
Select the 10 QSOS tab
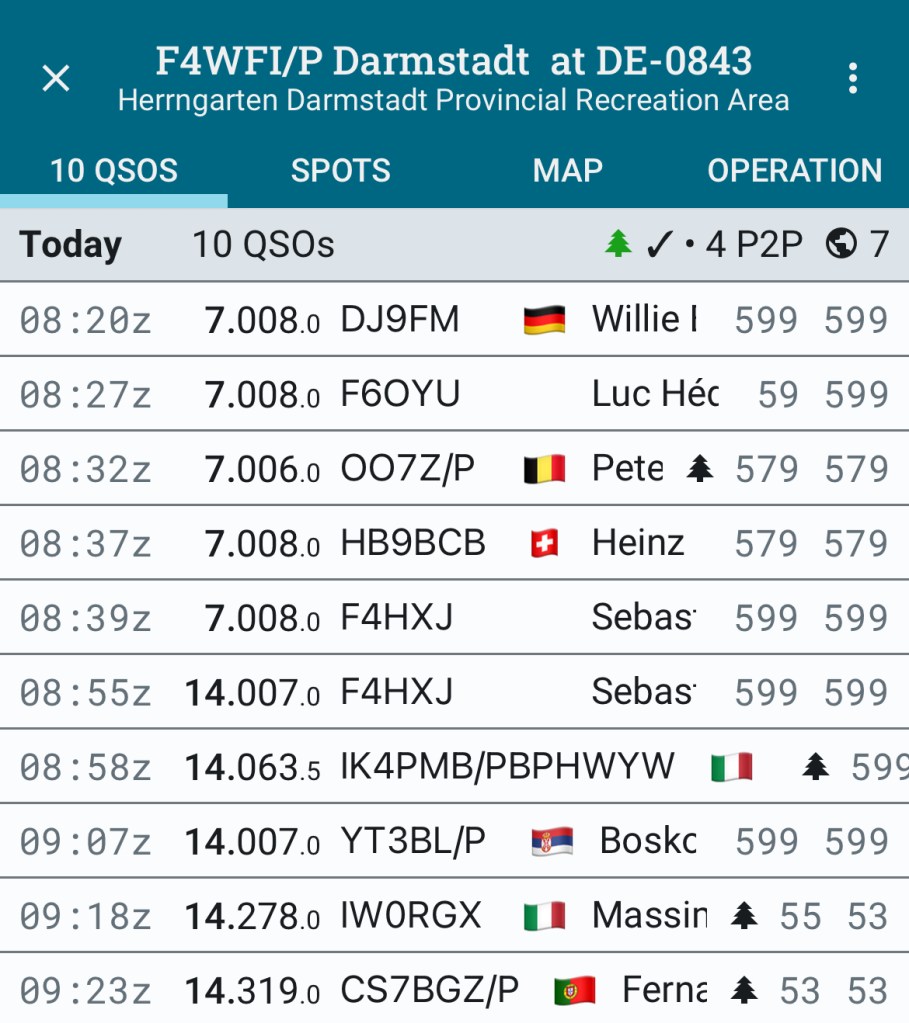pos(114,171)
